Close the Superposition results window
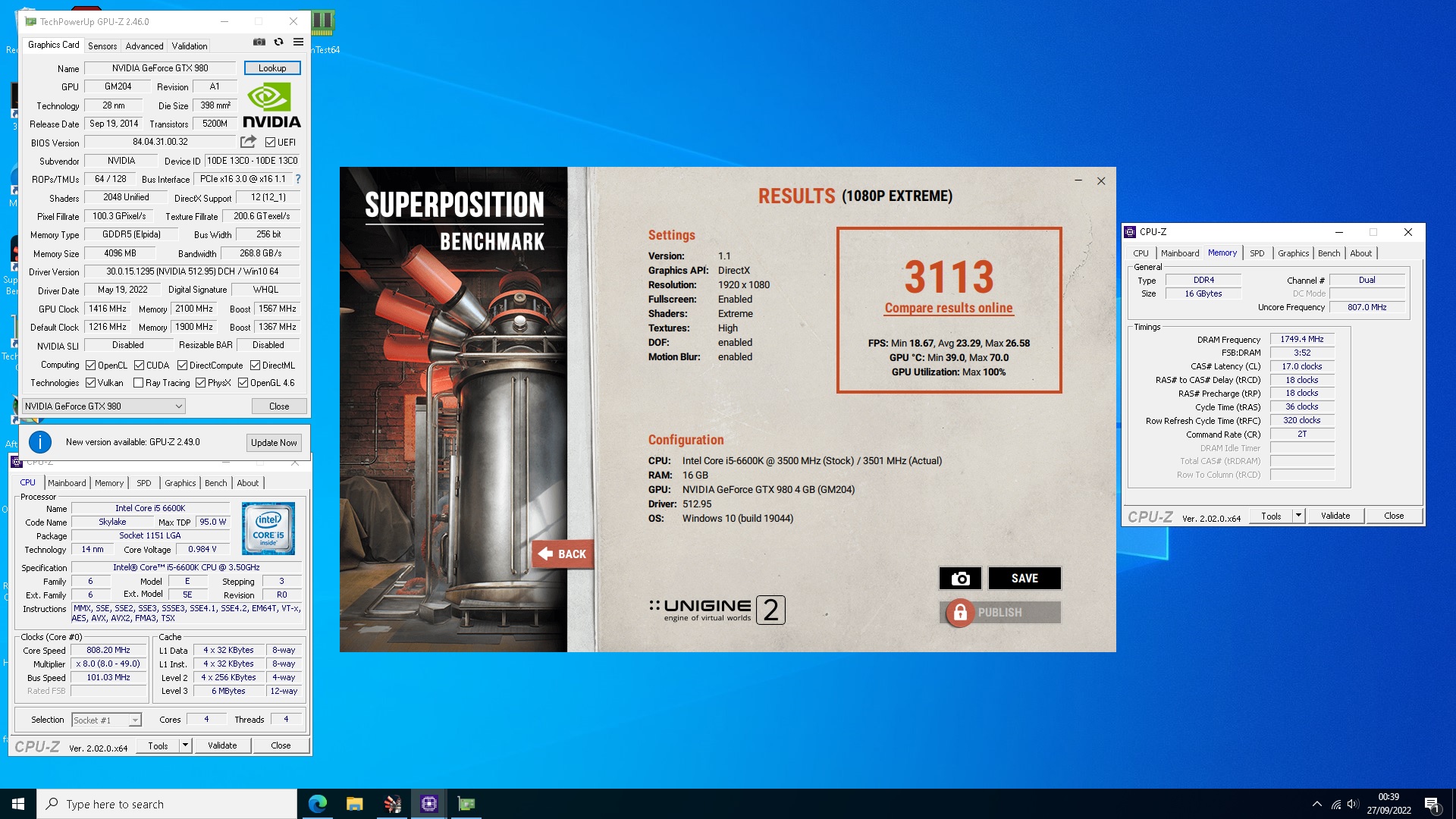 tap(1101, 181)
